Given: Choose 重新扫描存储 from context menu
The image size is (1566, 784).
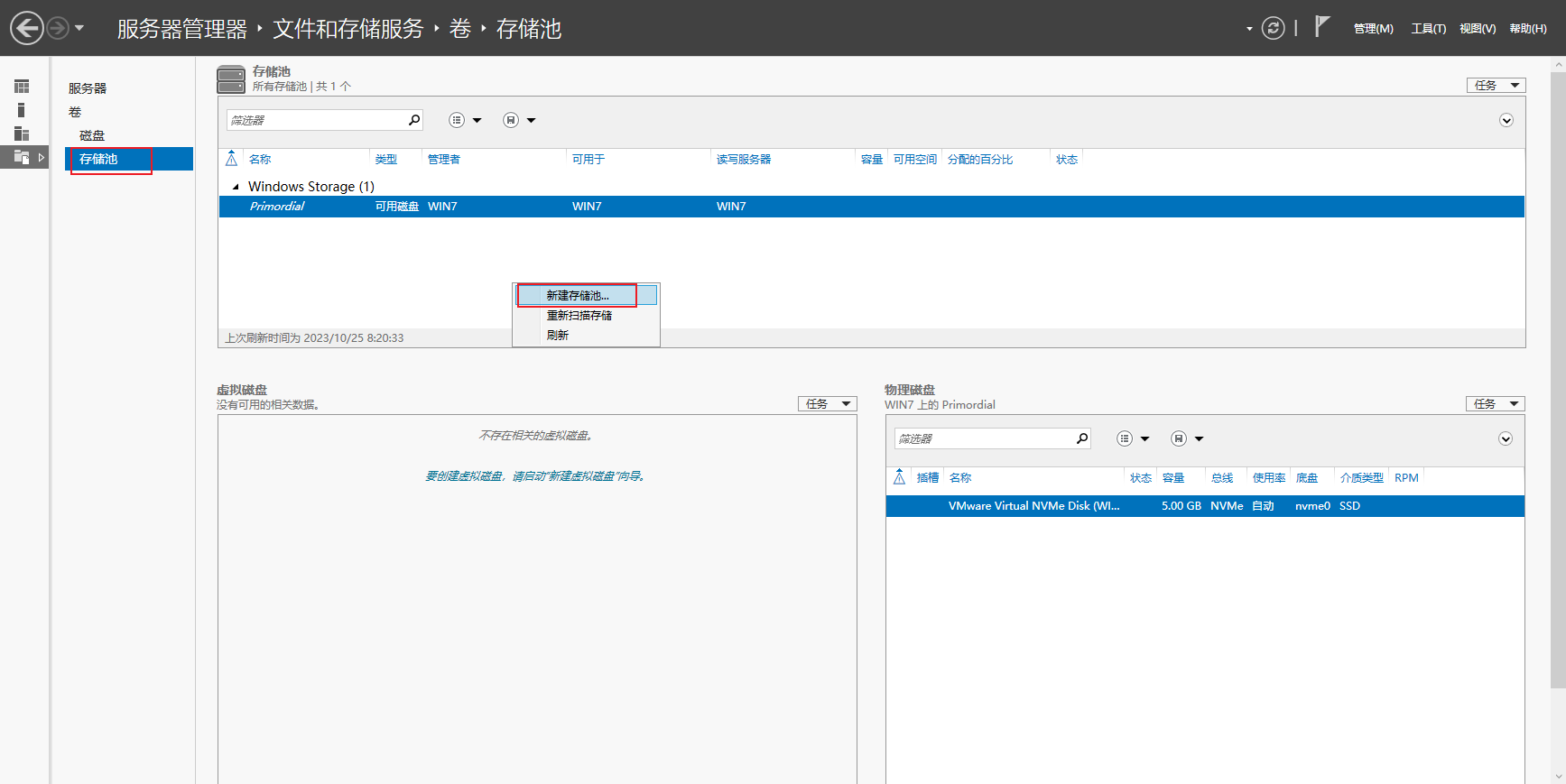Looking at the screenshot, I should pos(579,315).
